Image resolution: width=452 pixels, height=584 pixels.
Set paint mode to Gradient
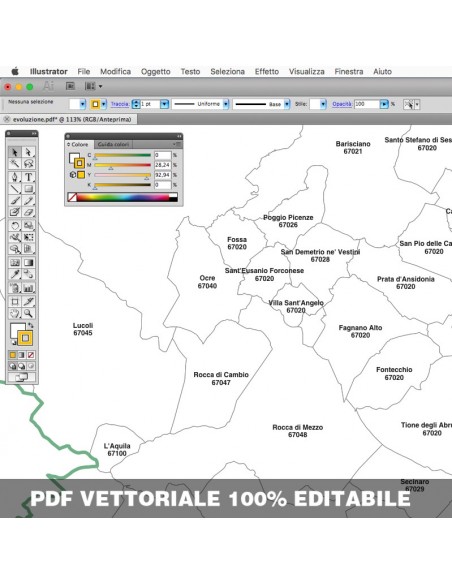coord(22,355)
